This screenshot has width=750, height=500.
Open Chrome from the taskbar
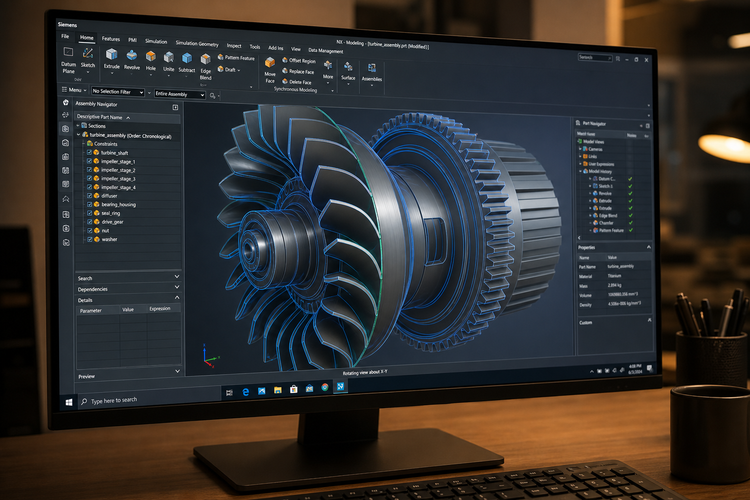click(325, 387)
